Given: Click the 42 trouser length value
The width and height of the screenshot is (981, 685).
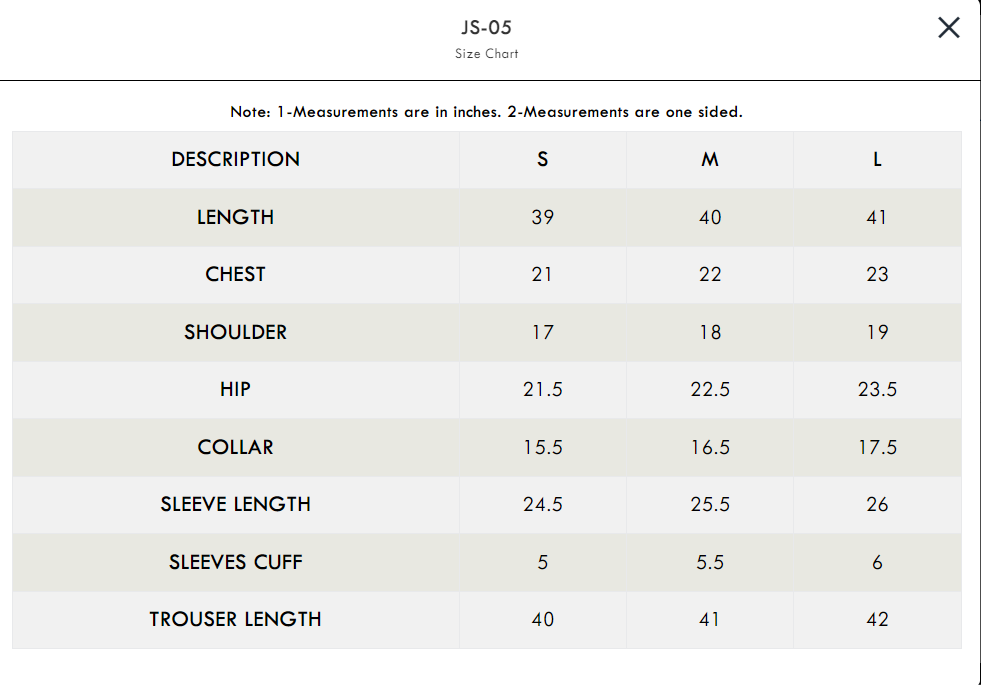Looking at the screenshot, I should coord(877,619).
